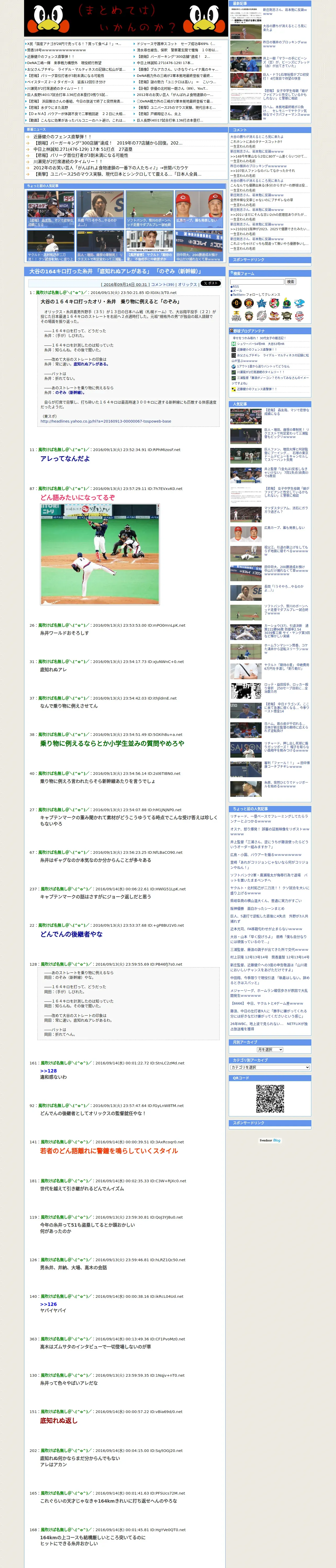This screenshot has width=336, height=1568.
Task: Click the QR code image
Action: coord(270,1099)
